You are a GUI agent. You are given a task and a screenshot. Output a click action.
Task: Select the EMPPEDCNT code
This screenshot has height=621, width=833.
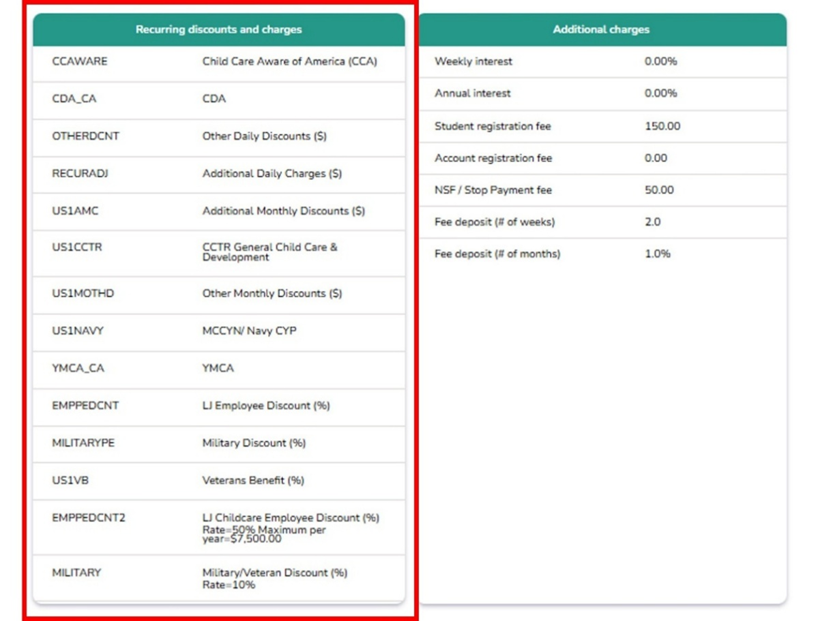click(x=85, y=406)
